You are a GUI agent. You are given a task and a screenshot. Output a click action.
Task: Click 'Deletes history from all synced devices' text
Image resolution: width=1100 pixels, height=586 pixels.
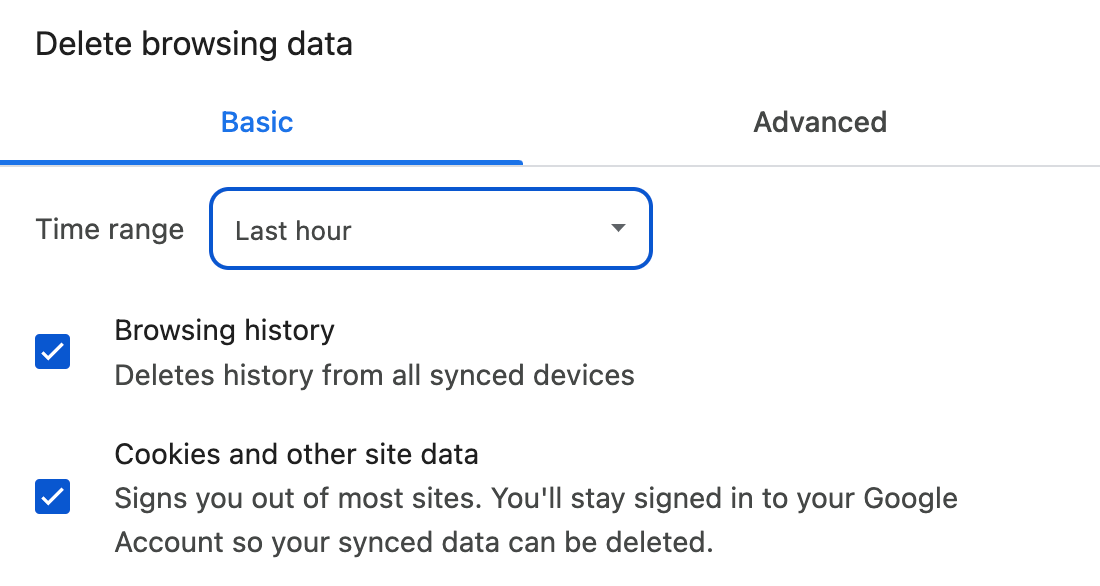click(375, 375)
